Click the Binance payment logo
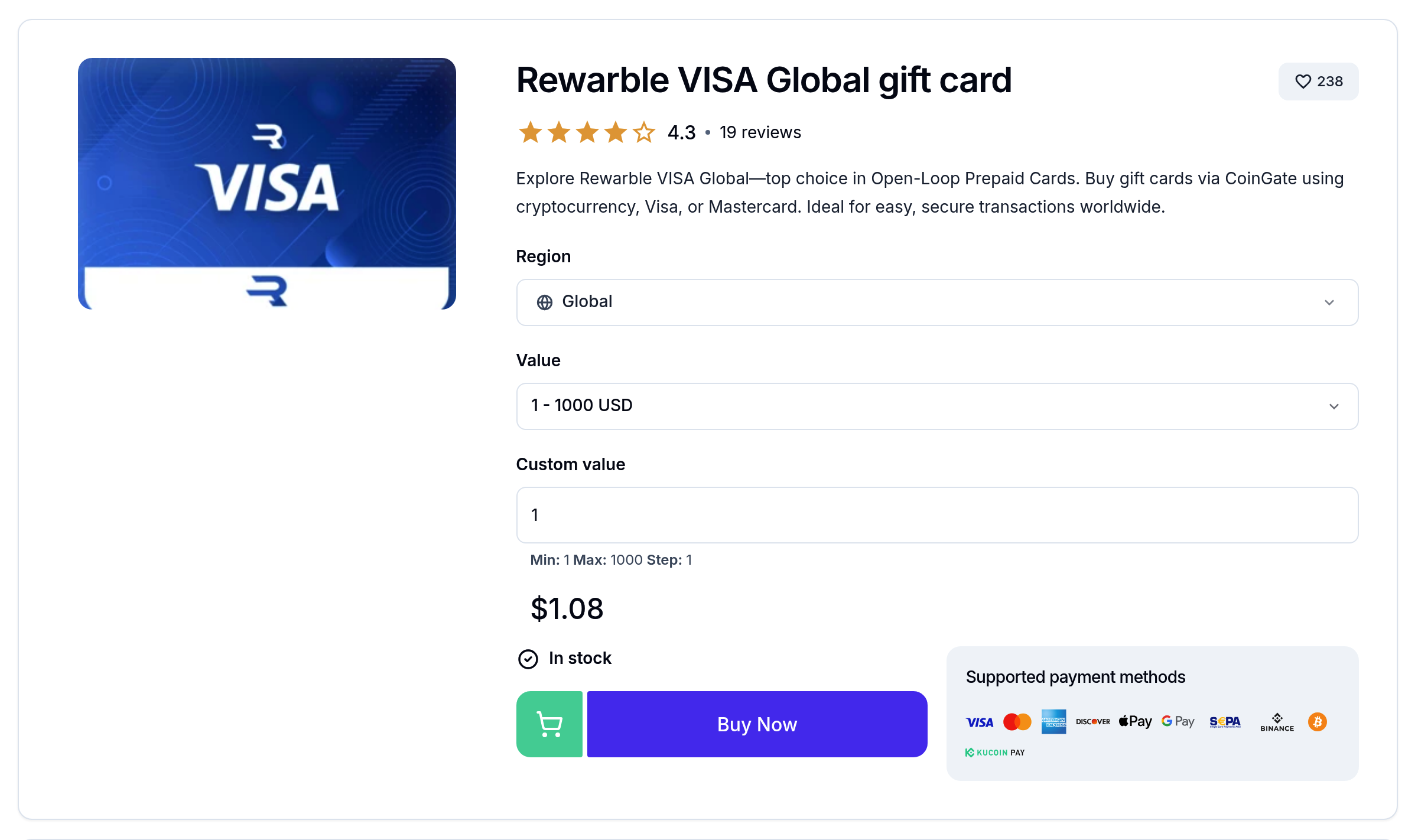The image size is (1418, 840). pos(1277,722)
